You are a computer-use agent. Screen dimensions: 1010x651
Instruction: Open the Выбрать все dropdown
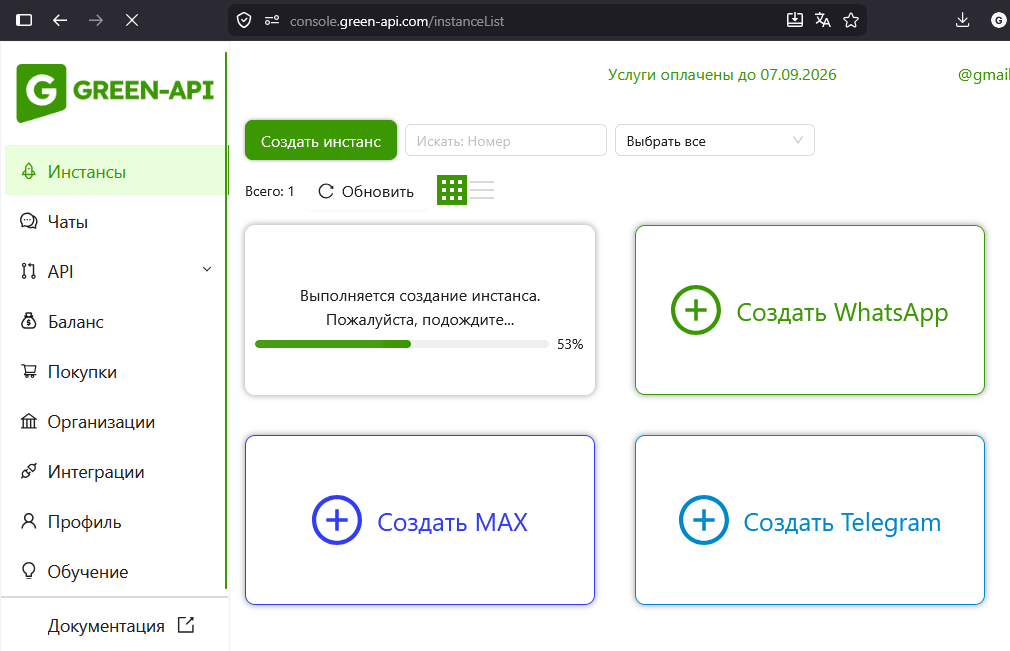tap(715, 140)
